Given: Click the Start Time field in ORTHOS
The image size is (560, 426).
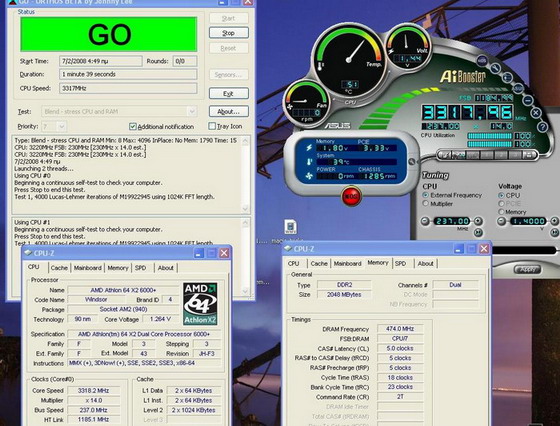Looking at the screenshot, I should pos(101,61).
